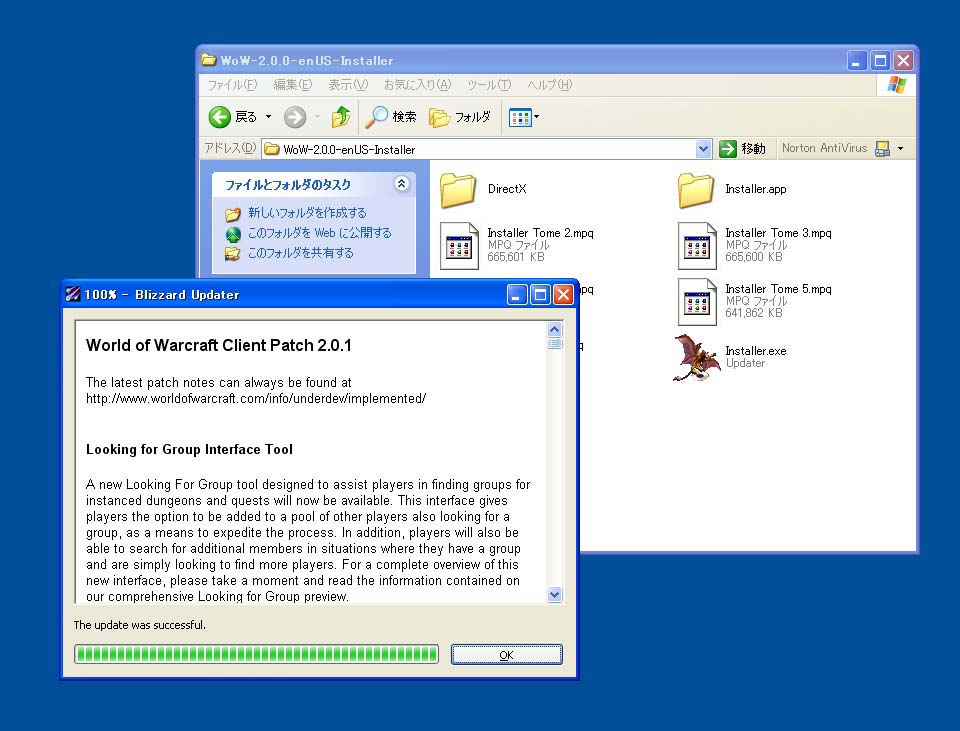Close the Blizzard Updater window
The height and width of the screenshot is (731, 960).
(x=563, y=295)
